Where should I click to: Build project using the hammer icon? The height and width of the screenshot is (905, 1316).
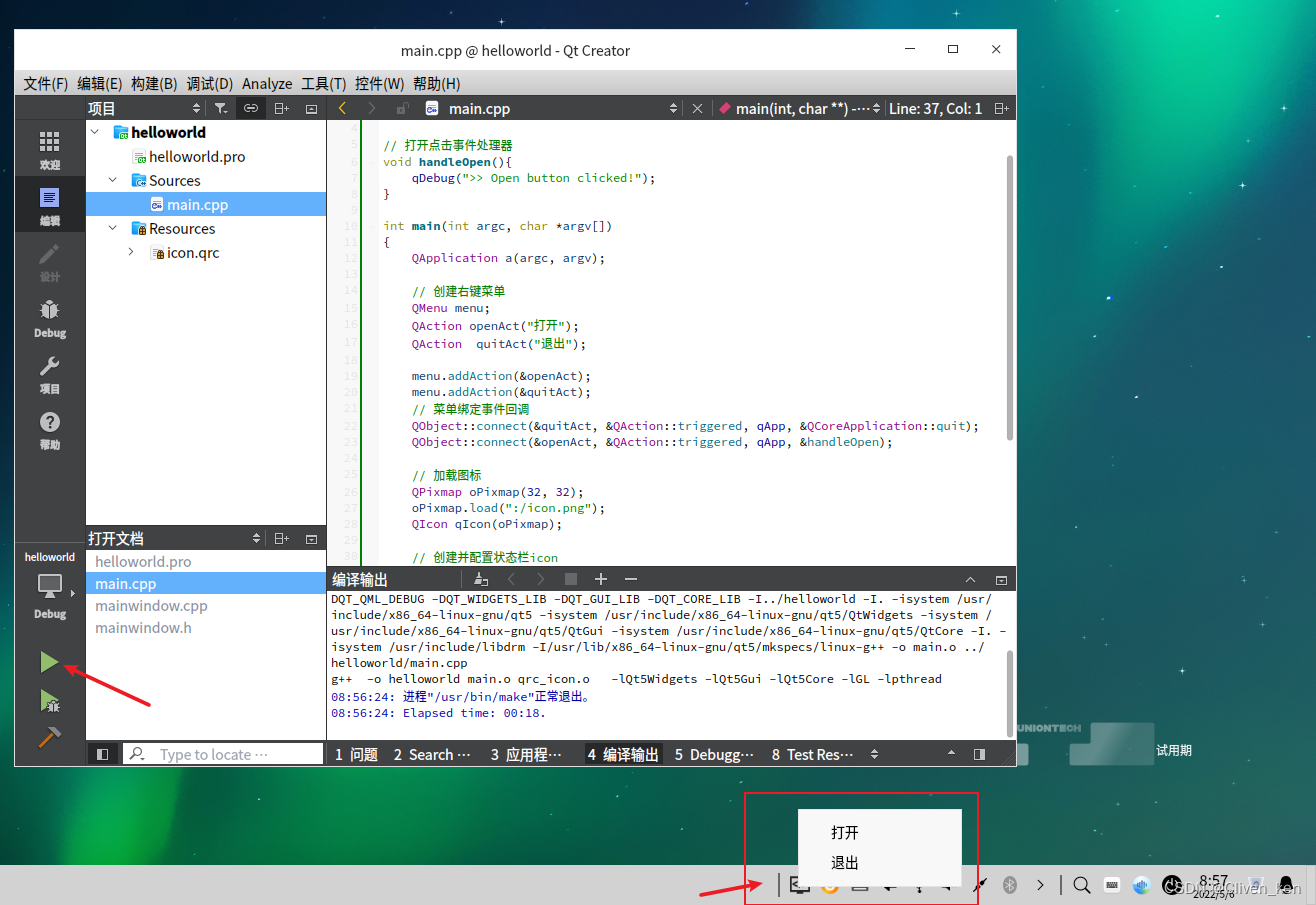(x=49, y=738)
